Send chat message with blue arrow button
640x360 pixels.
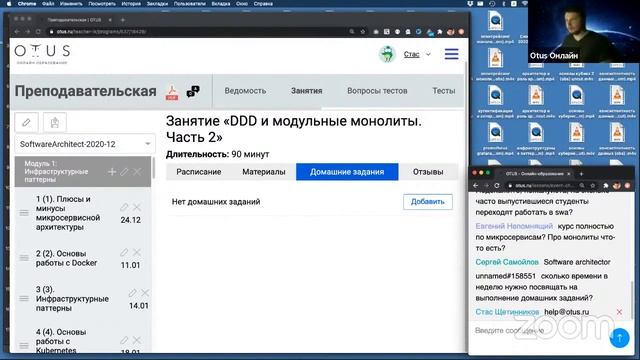[x=620, y=338]
